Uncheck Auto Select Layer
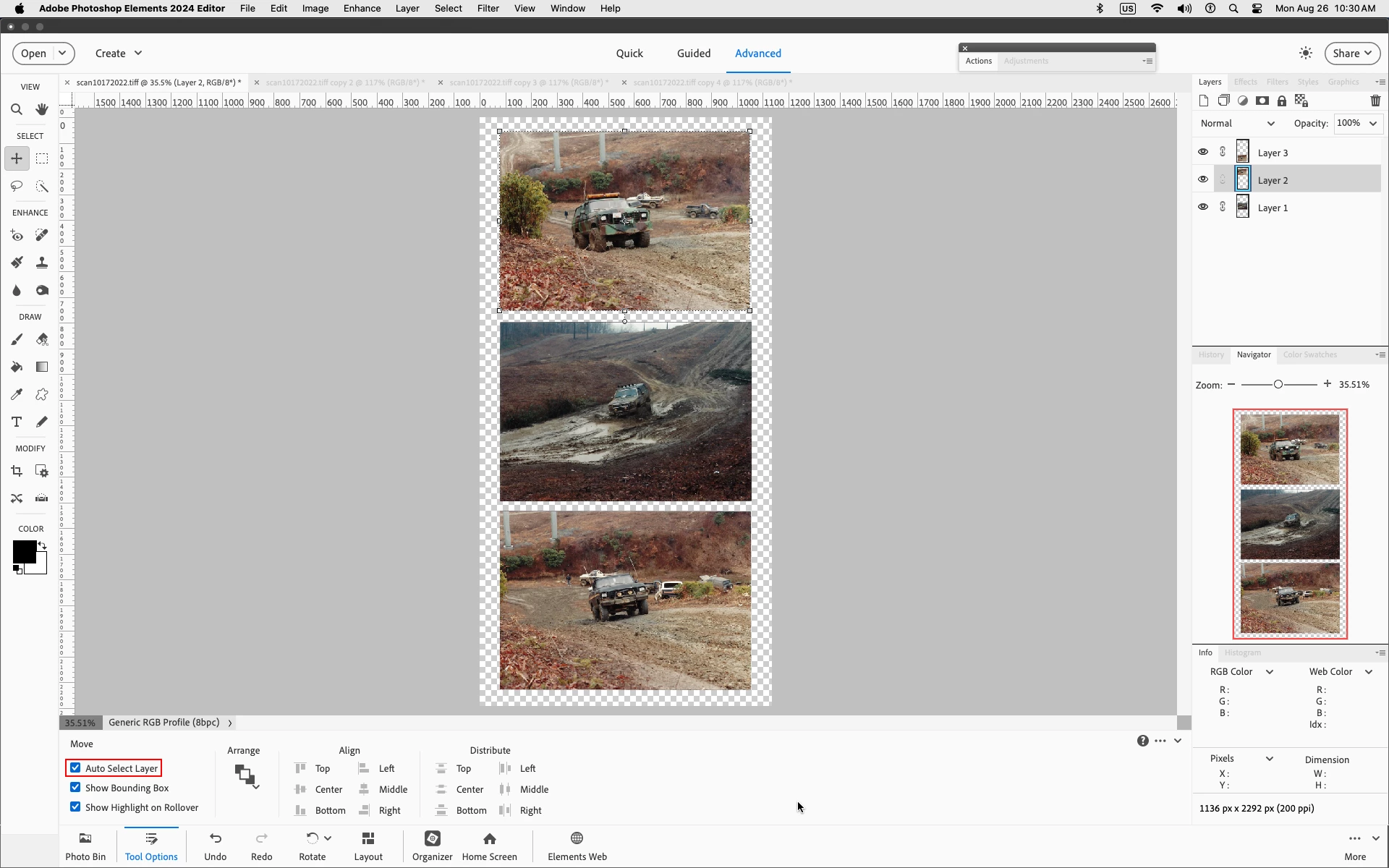 (75, 768)
